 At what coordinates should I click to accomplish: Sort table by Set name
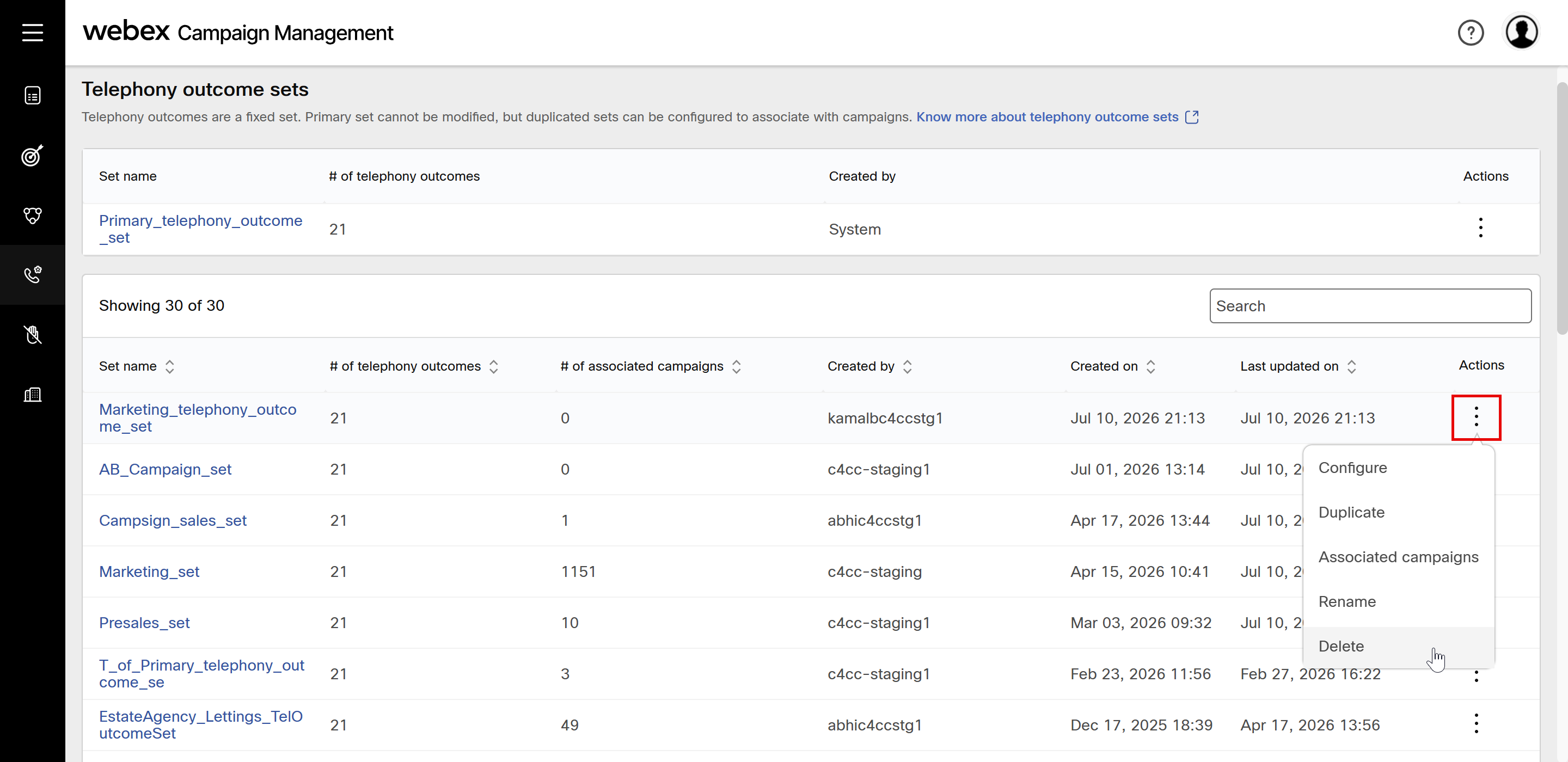[x=169, y=366]
